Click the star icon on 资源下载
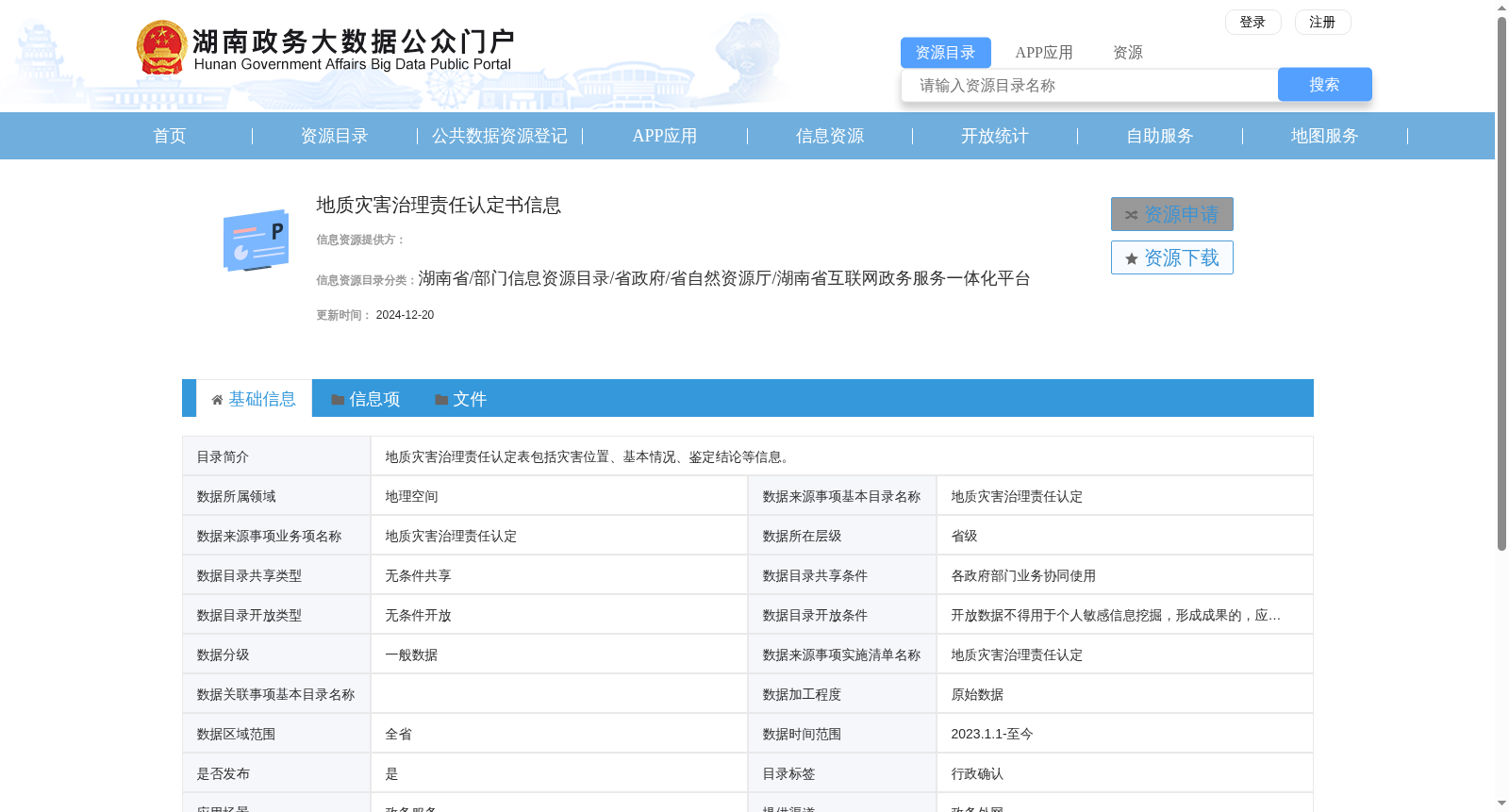1509x812 pixels. (x=1132, y=258)
